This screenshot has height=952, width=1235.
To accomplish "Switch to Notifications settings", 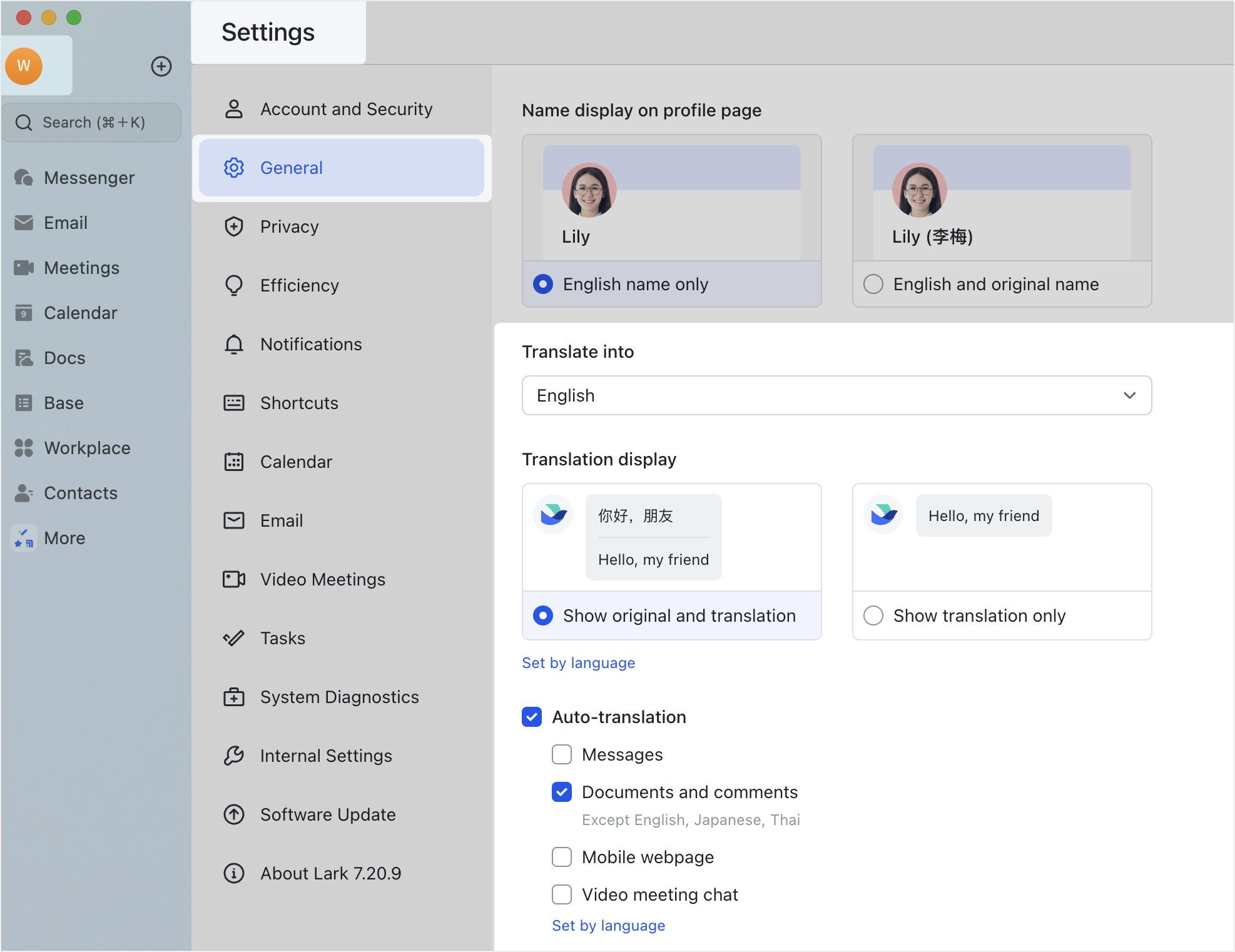I will tap(311, 344).
